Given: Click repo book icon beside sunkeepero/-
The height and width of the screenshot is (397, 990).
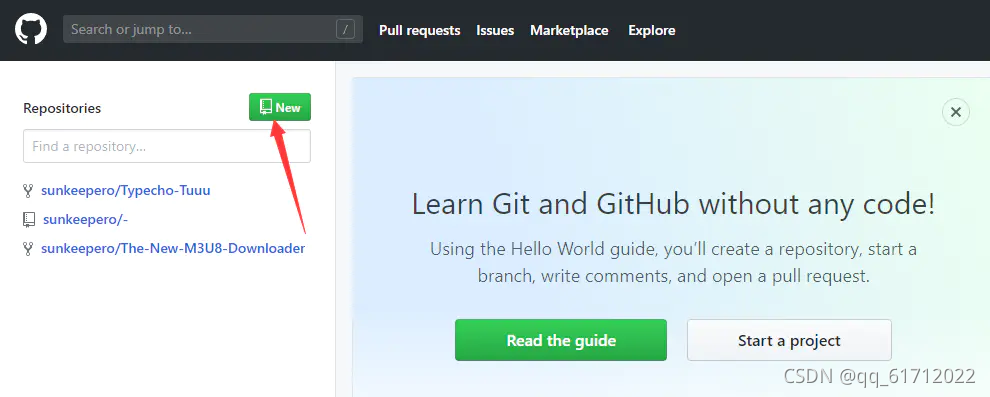Looking at the screenshot, I should tap(28, 220).
